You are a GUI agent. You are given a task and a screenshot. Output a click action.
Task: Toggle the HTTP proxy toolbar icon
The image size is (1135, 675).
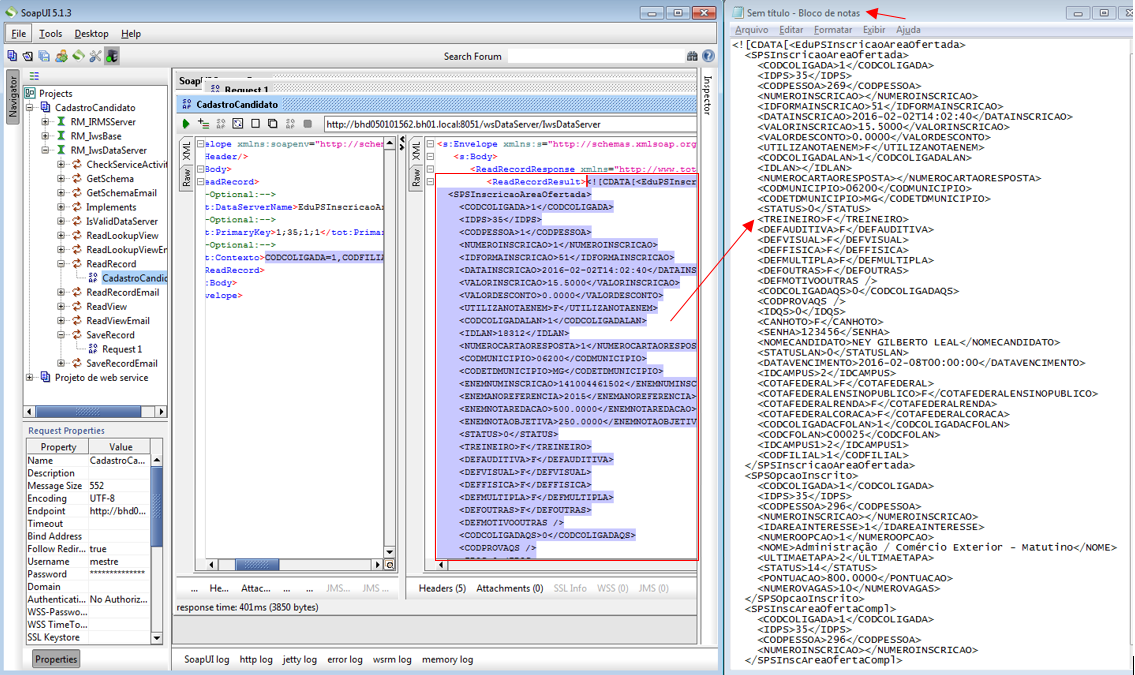[111, 56]
